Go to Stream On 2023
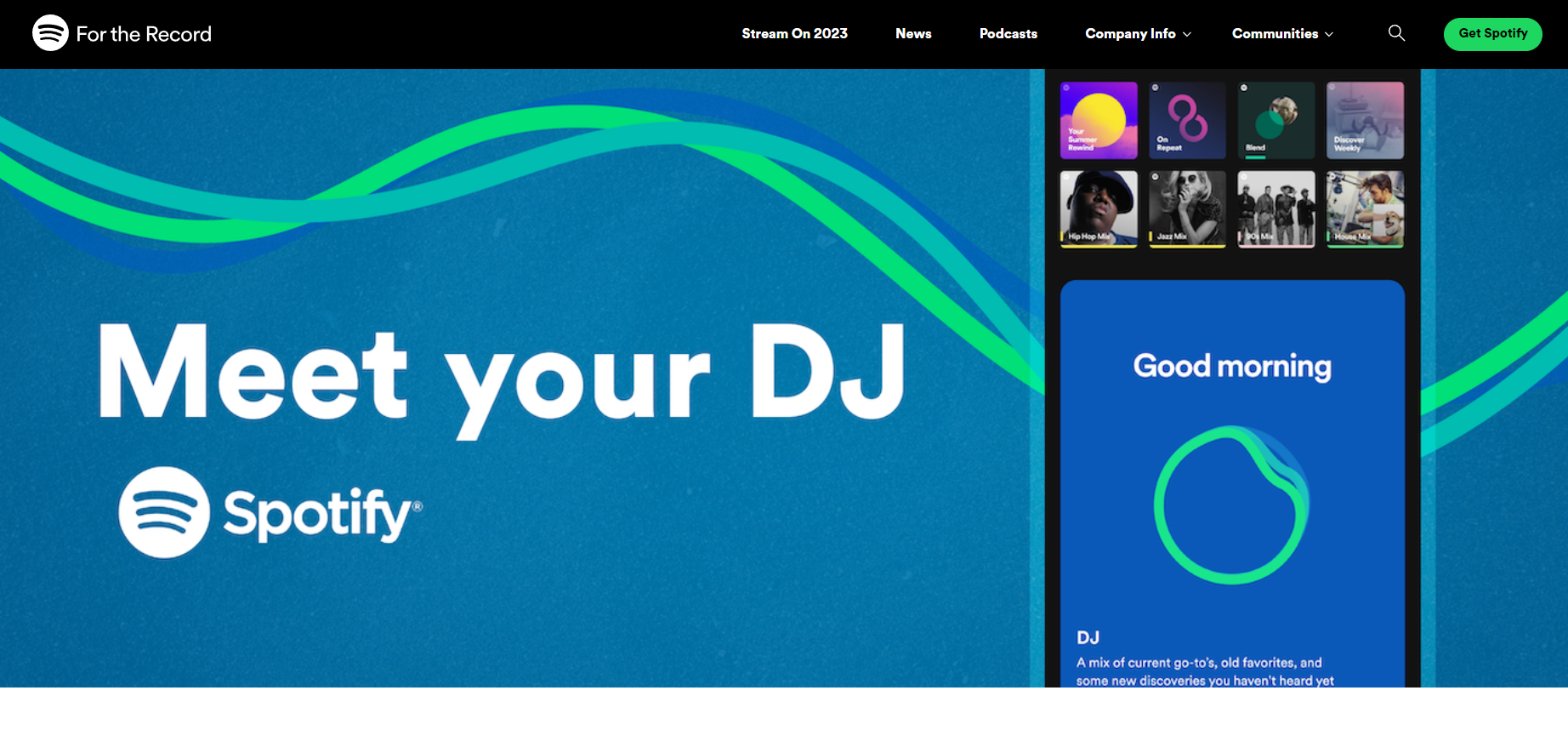The width and height of the screenshot is (1568, 736). point(794,34)
